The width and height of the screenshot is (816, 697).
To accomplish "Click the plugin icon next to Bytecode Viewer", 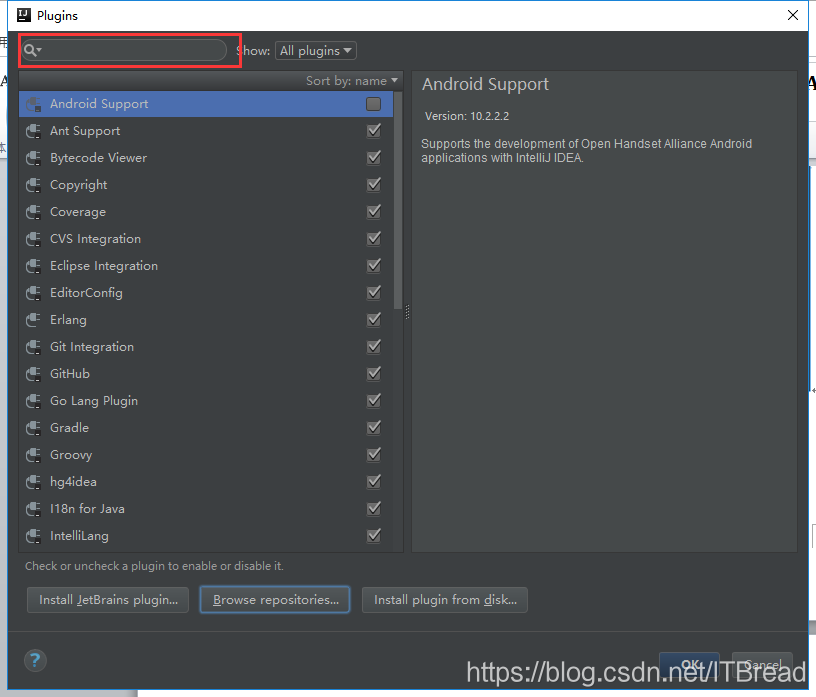I will point(34,158).
